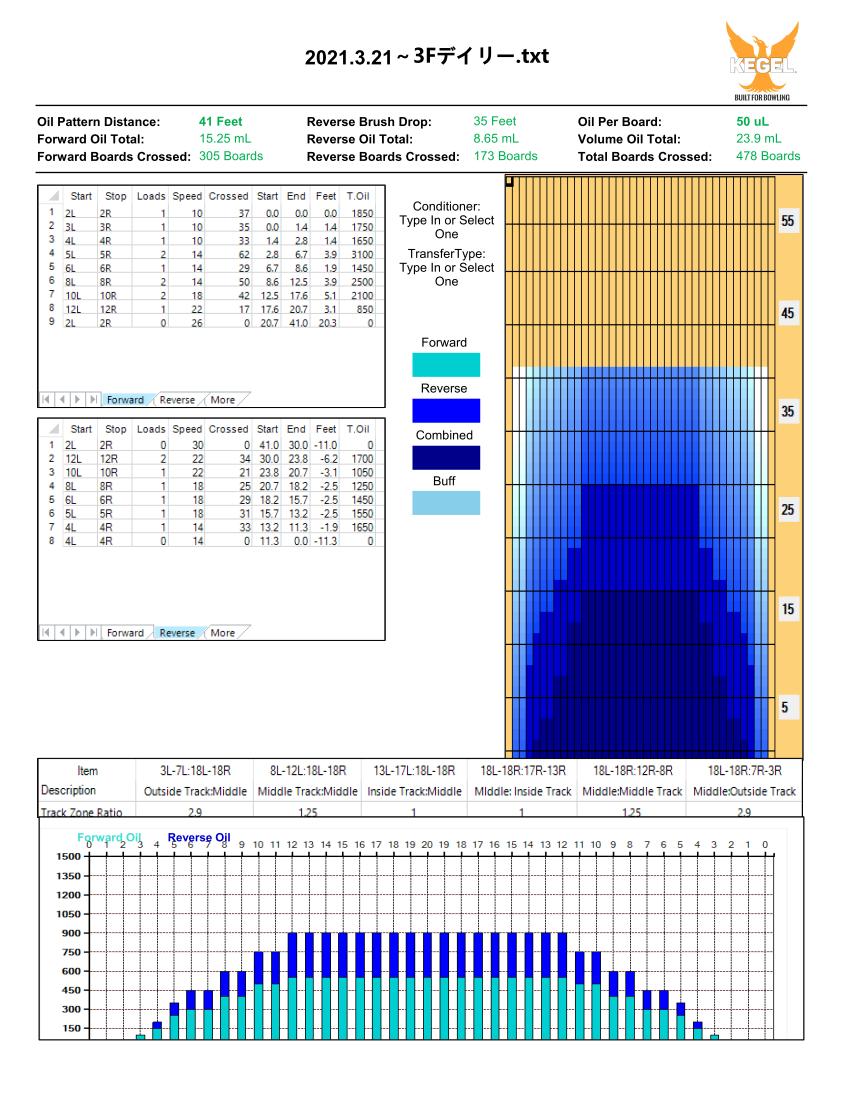The width and height of the screenshot is (851, 1101).
Task: Click the 'Reverse Oil' chart legend label
Action: pyautogui.click(x=199, y=837)
